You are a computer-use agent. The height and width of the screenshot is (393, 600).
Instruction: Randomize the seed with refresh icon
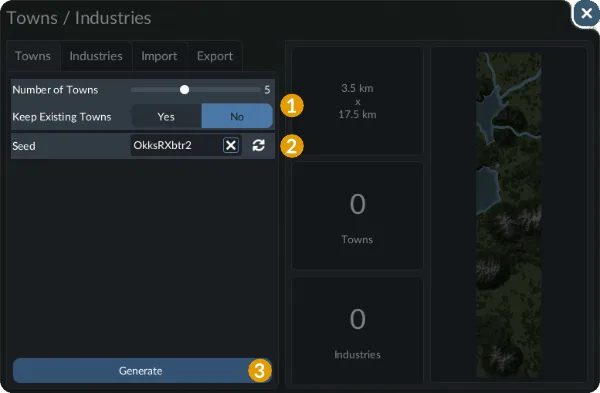tap(259, 145)
